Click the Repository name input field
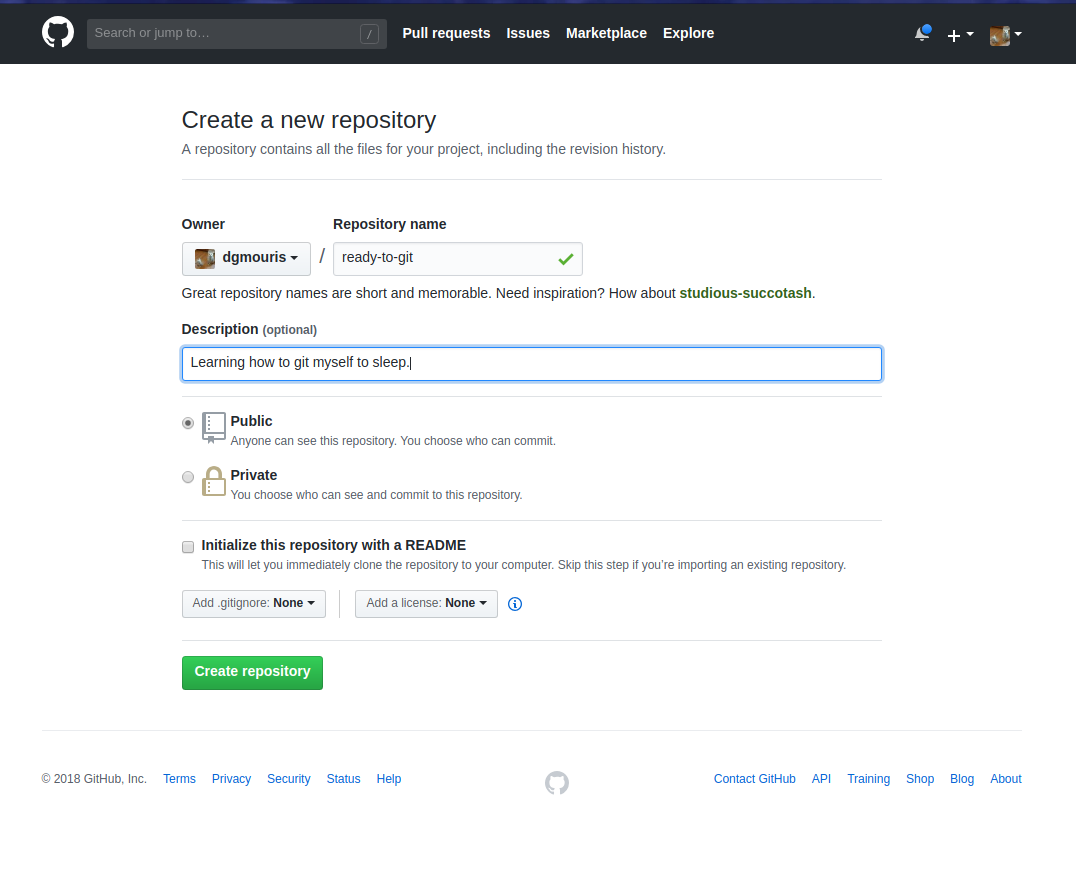This screenshot has height=890, width=1076. point(458,259)
